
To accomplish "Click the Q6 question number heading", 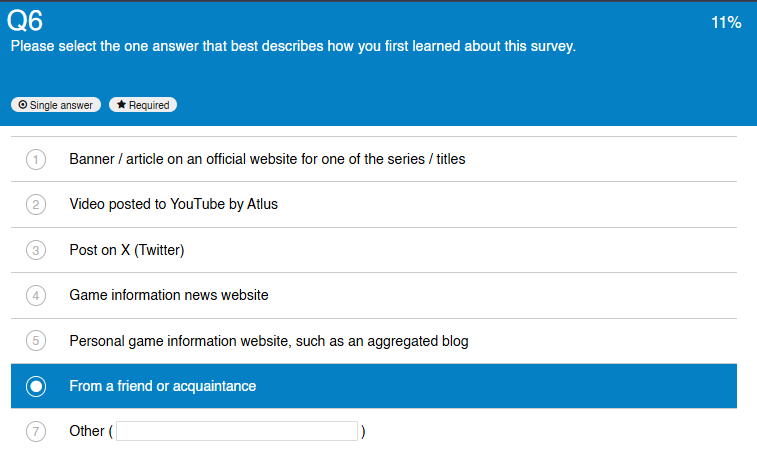I will point(25,21).
